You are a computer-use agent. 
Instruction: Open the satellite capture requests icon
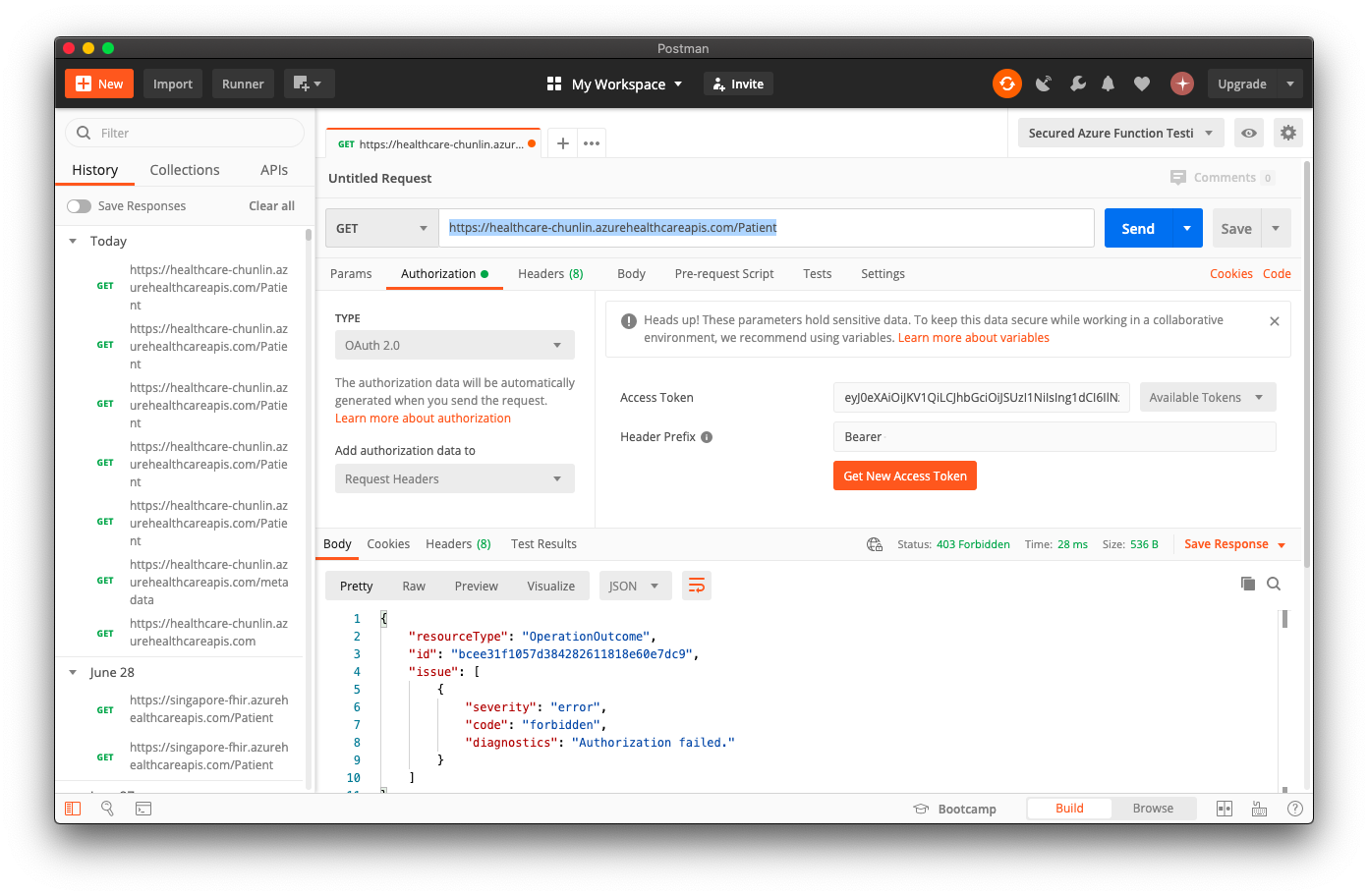(x=1044, y=84)
